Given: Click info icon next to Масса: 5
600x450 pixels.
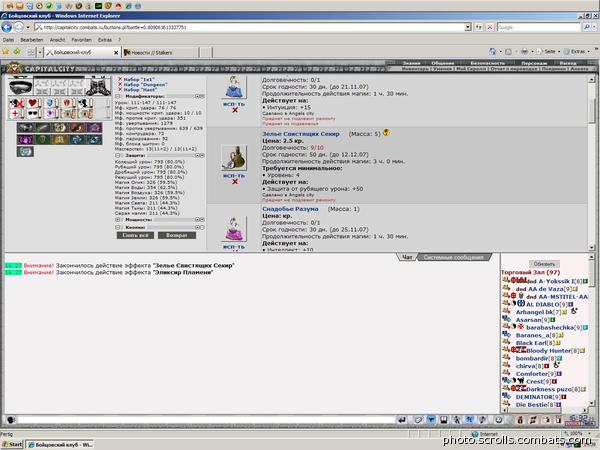Looking at the screenshot, I should [x=386, y=133].
